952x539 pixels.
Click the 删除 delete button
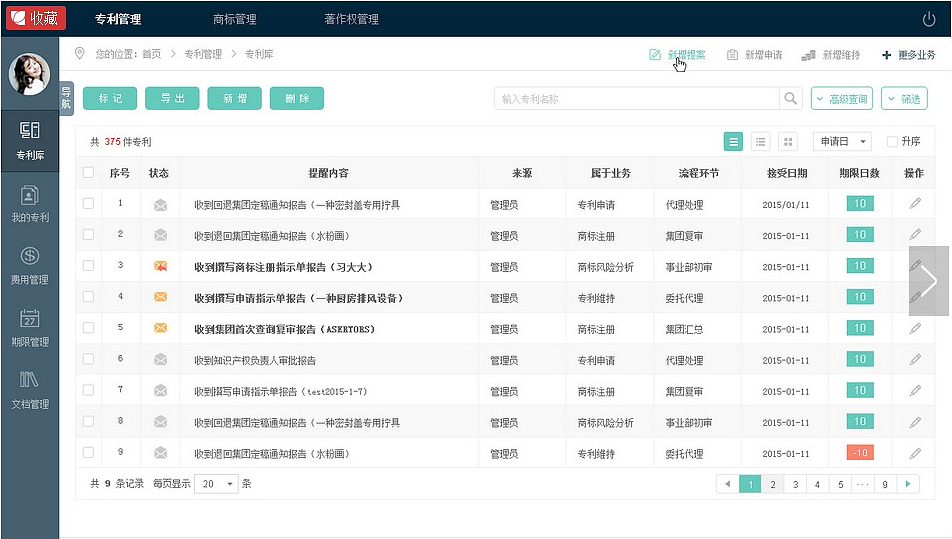296,98
